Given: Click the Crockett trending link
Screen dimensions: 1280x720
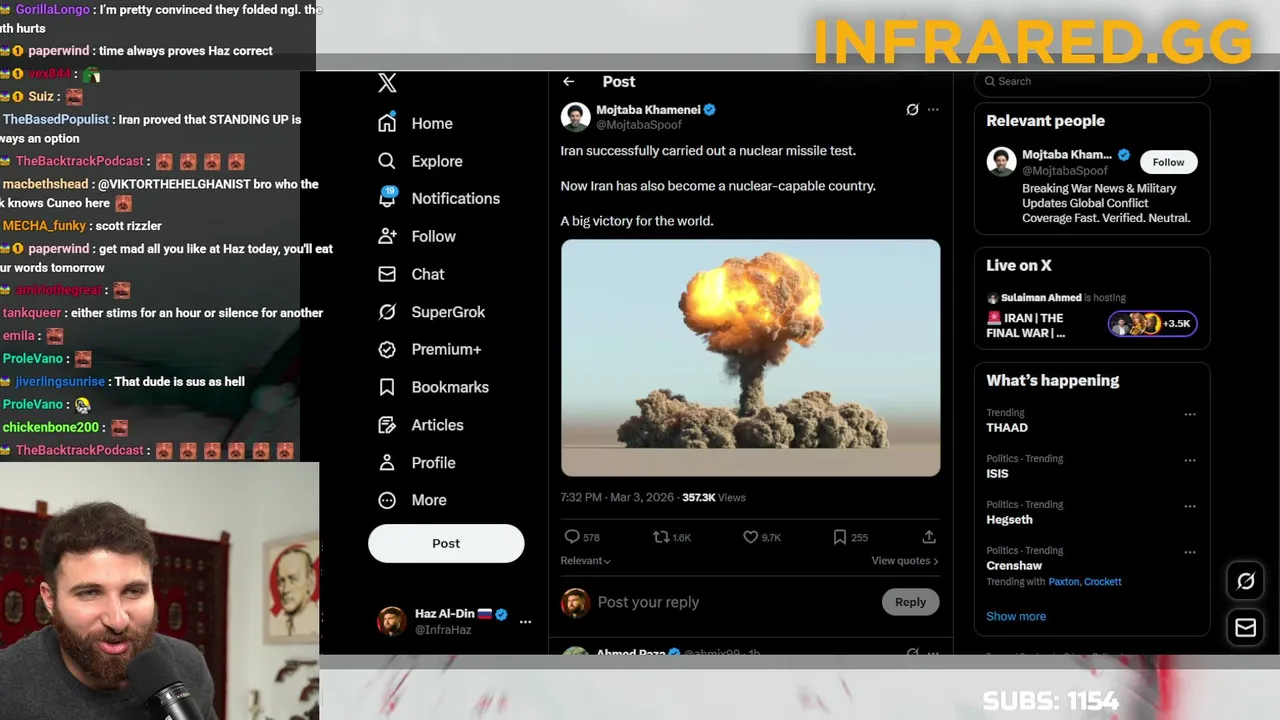Looking at the screenshot, I should [x=1103, y=582].
